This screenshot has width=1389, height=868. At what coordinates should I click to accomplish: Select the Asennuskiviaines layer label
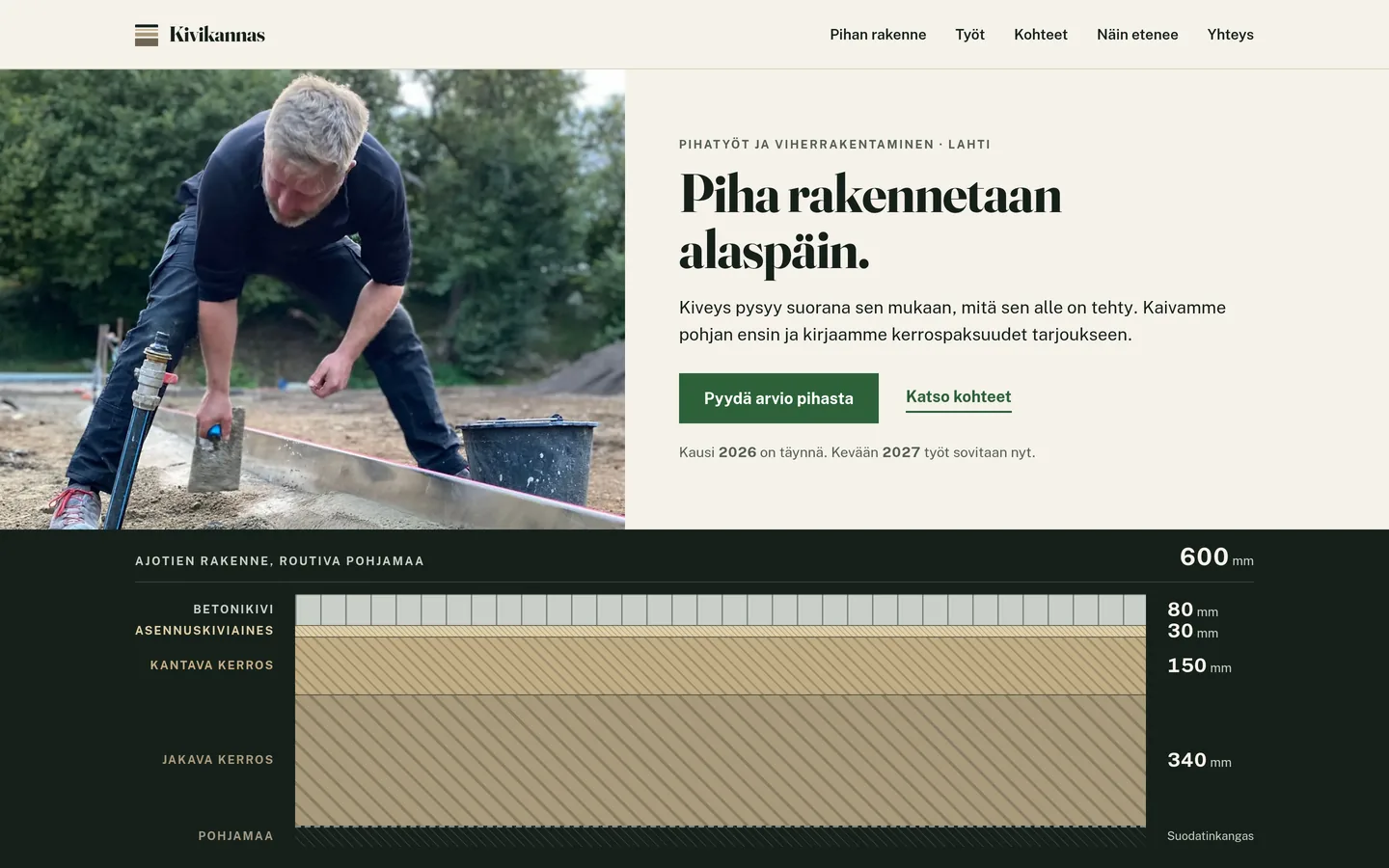(204, 631)
